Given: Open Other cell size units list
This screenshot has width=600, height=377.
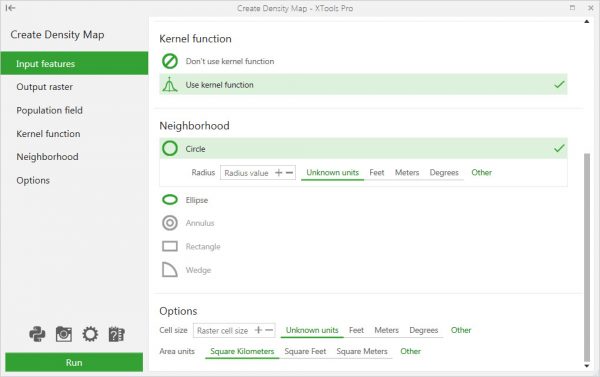Looking at the screenshot, I should (461, 330).
